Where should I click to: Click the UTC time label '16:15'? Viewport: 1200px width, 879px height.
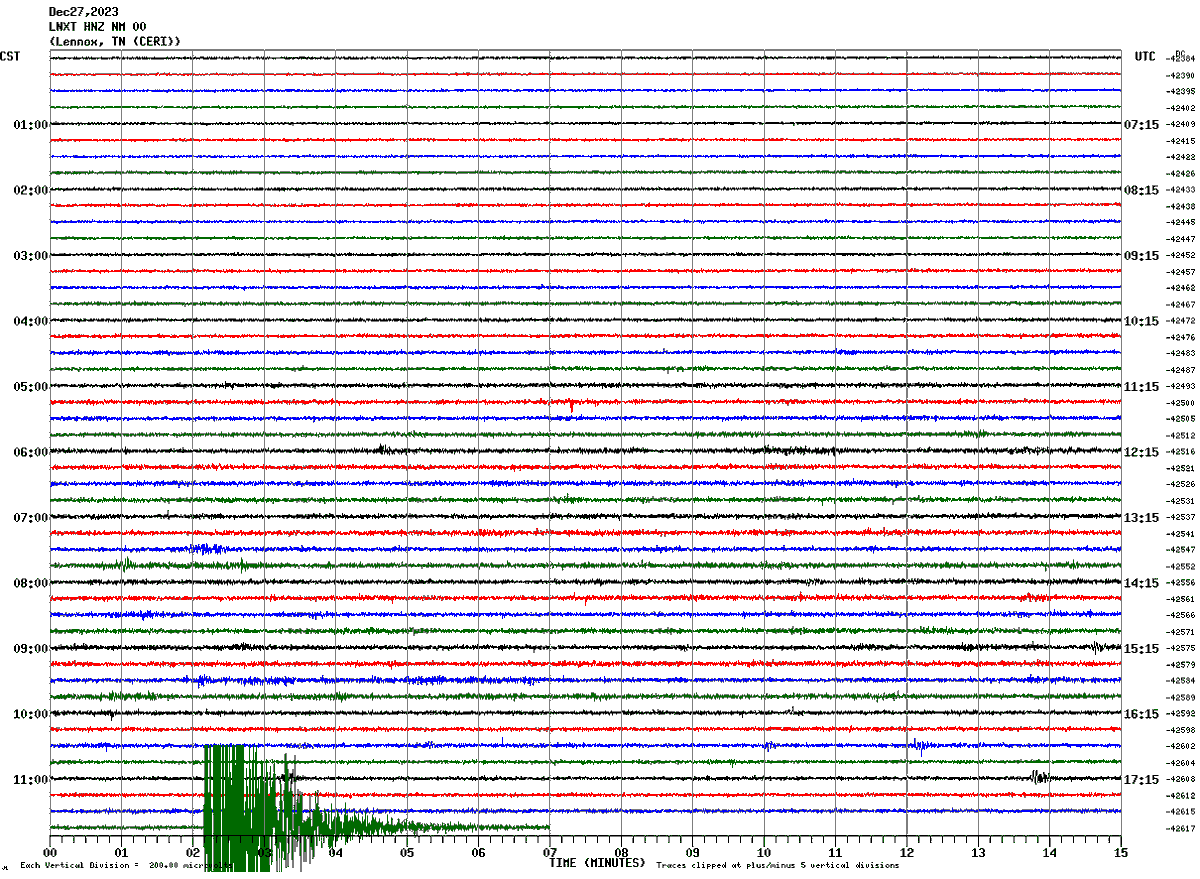pyautogui.click(x=1142, y=714)
